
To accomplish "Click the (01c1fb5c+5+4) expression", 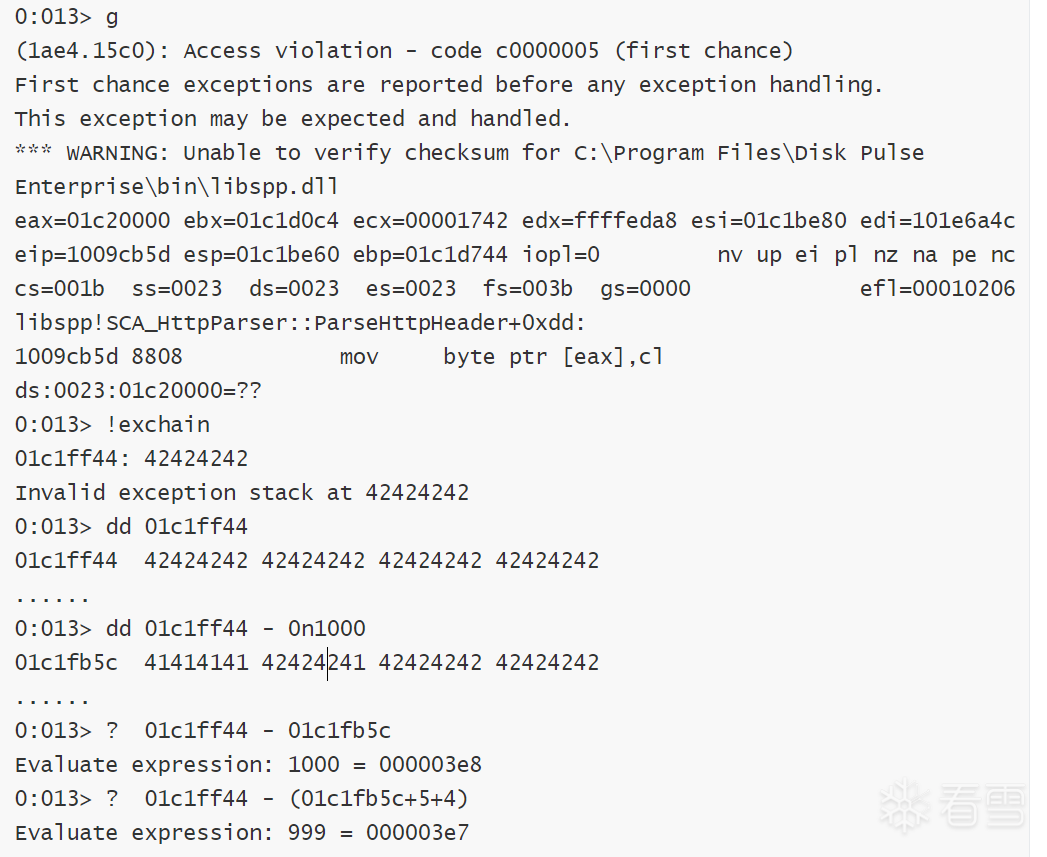I will pyautogui.click(x=378, y=799).
